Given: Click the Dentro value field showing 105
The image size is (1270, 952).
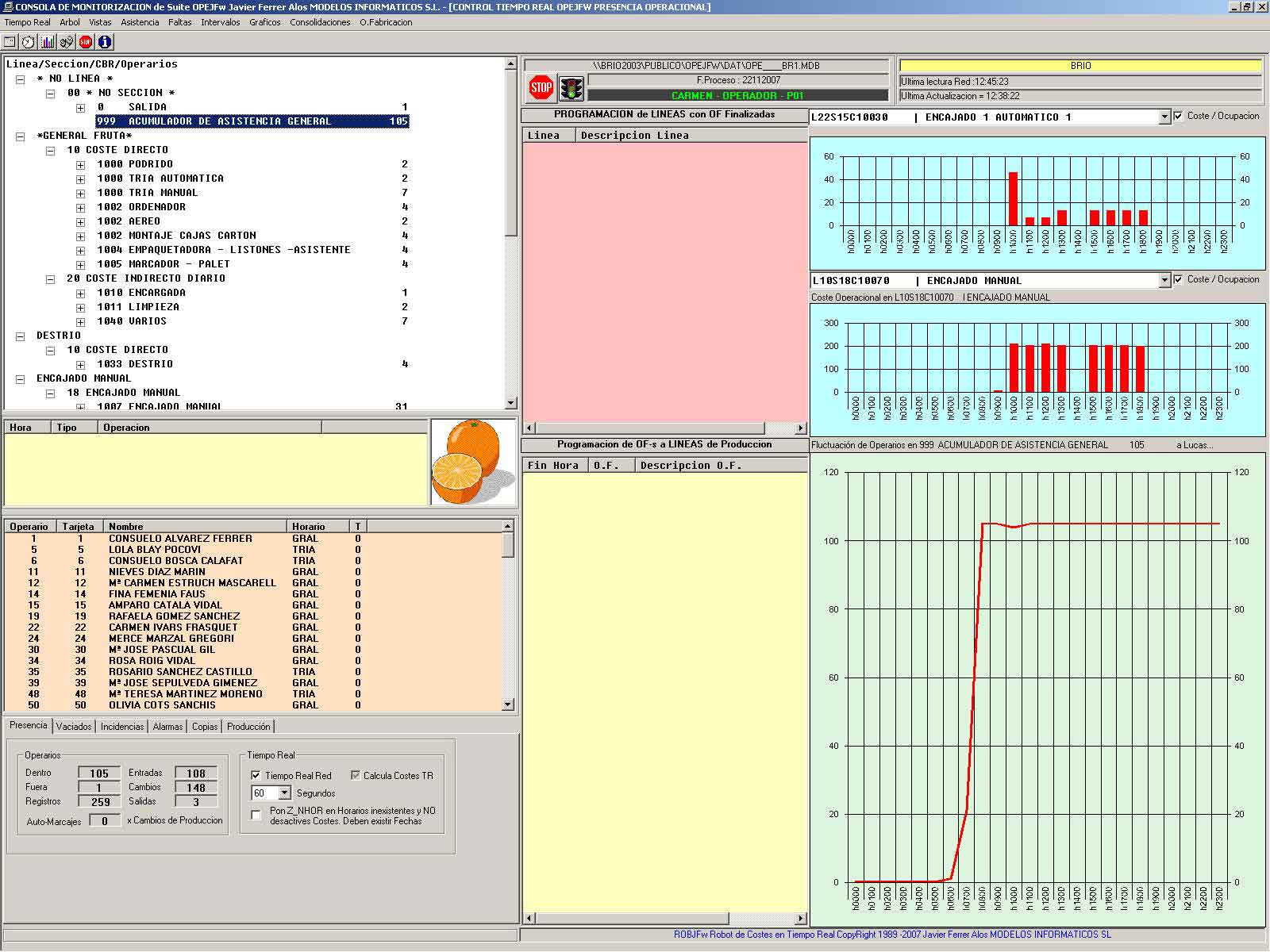Looking at the screenshot, I should 99,773.
